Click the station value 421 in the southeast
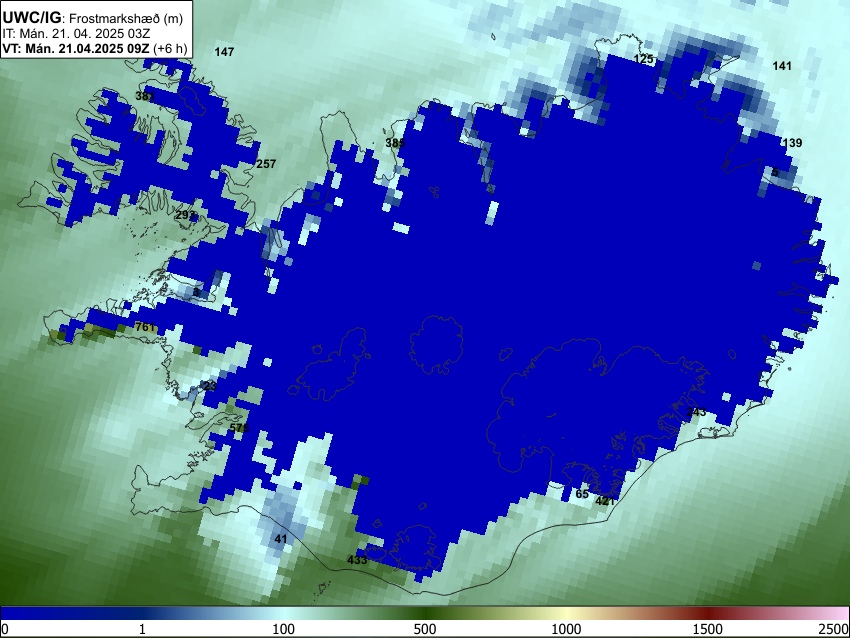The height and width of the screenshot is (638, 850). tap(605, 501)
